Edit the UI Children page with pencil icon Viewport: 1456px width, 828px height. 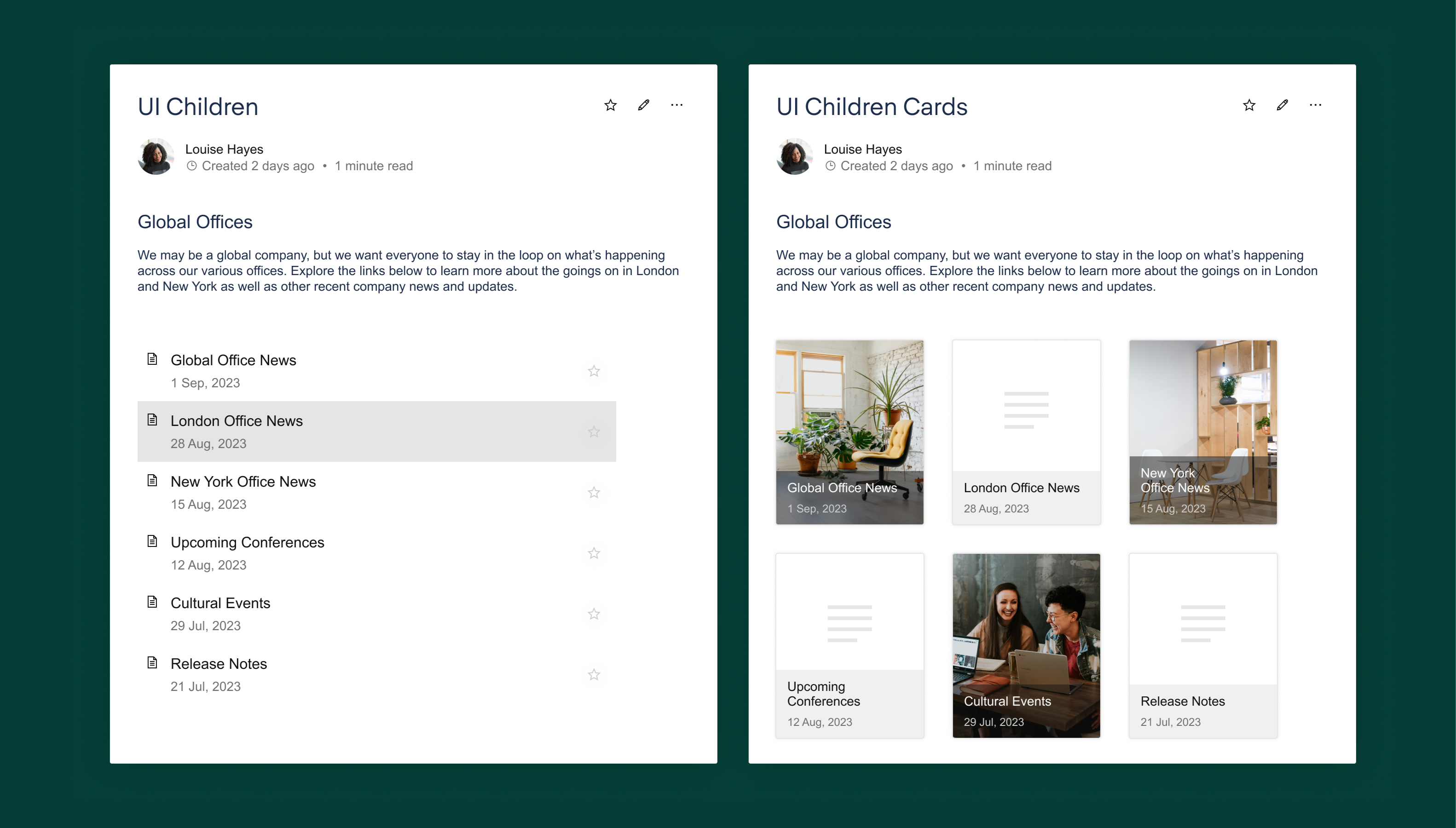tap(643, 105)
